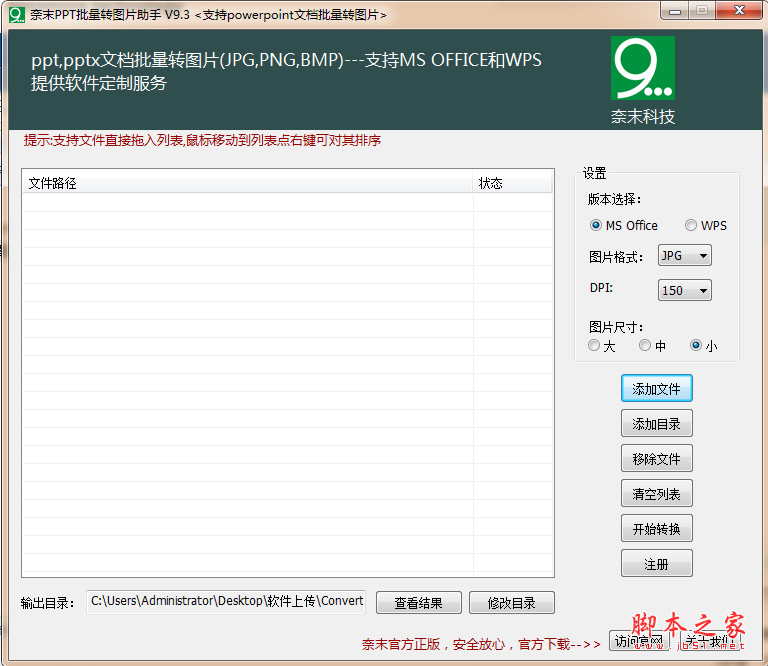
Task: Click the green 9 logo in the banner
Action: [643, 68]
